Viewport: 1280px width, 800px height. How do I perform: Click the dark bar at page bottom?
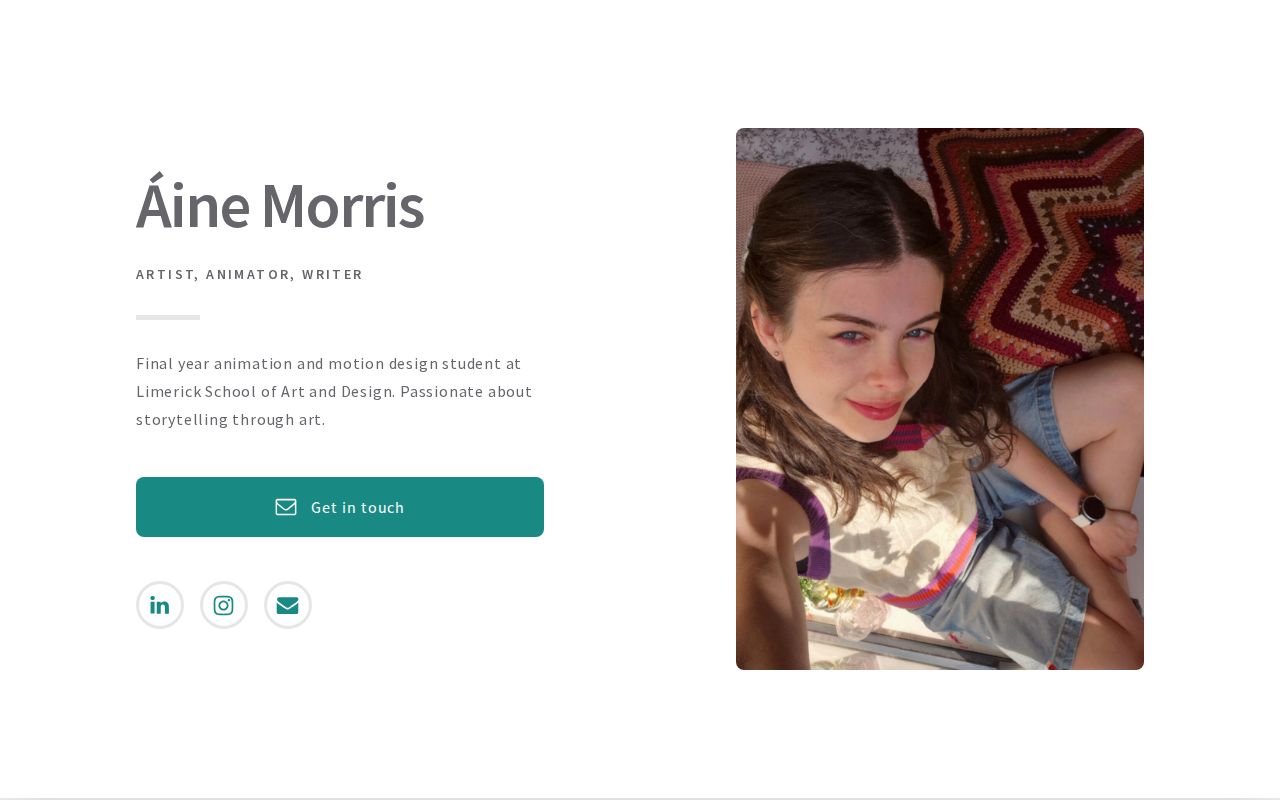click(x=640, y=797)
